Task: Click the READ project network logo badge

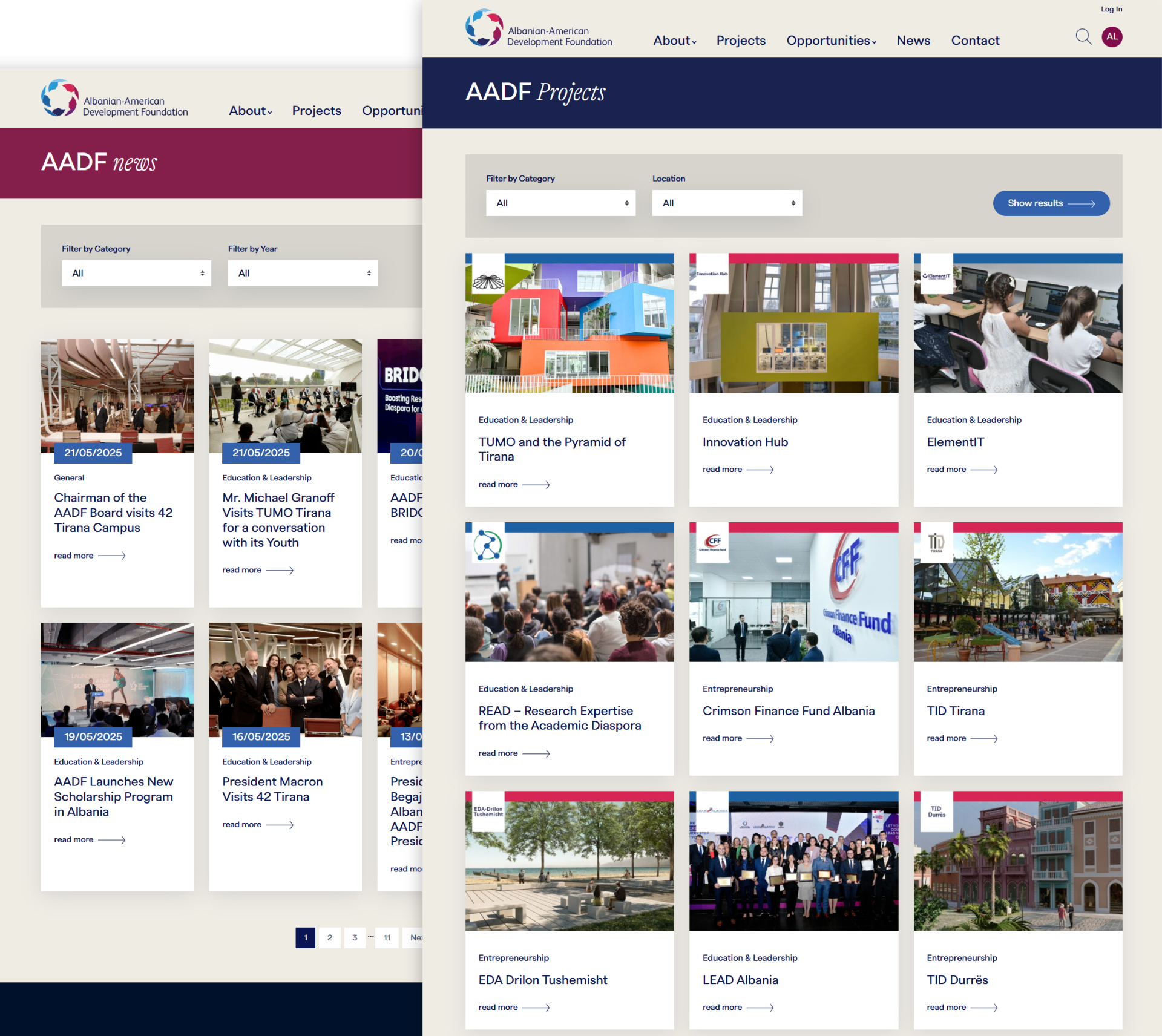Action: (x=487, y=545)
